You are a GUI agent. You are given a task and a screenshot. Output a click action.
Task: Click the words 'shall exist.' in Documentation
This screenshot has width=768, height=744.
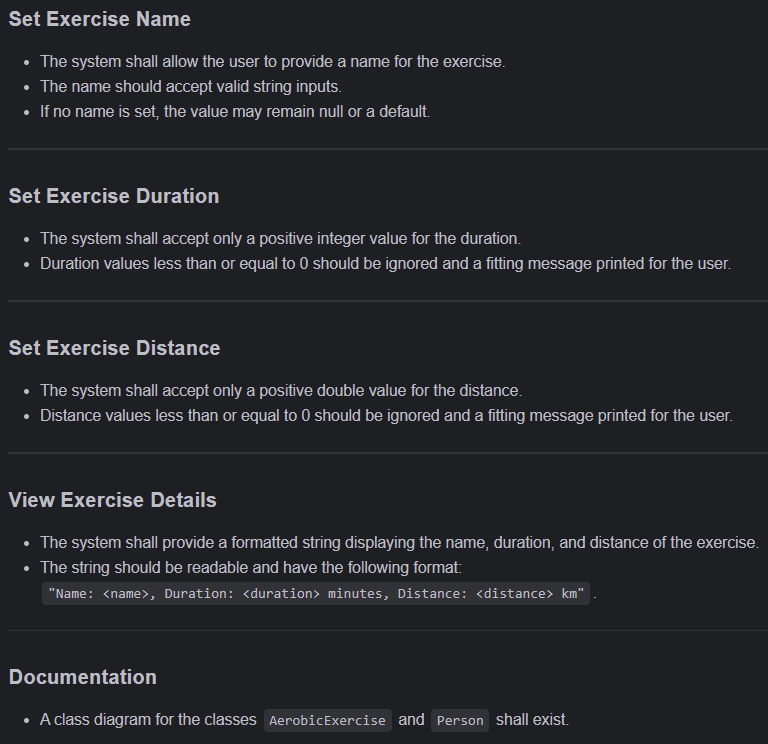[532, 720]
